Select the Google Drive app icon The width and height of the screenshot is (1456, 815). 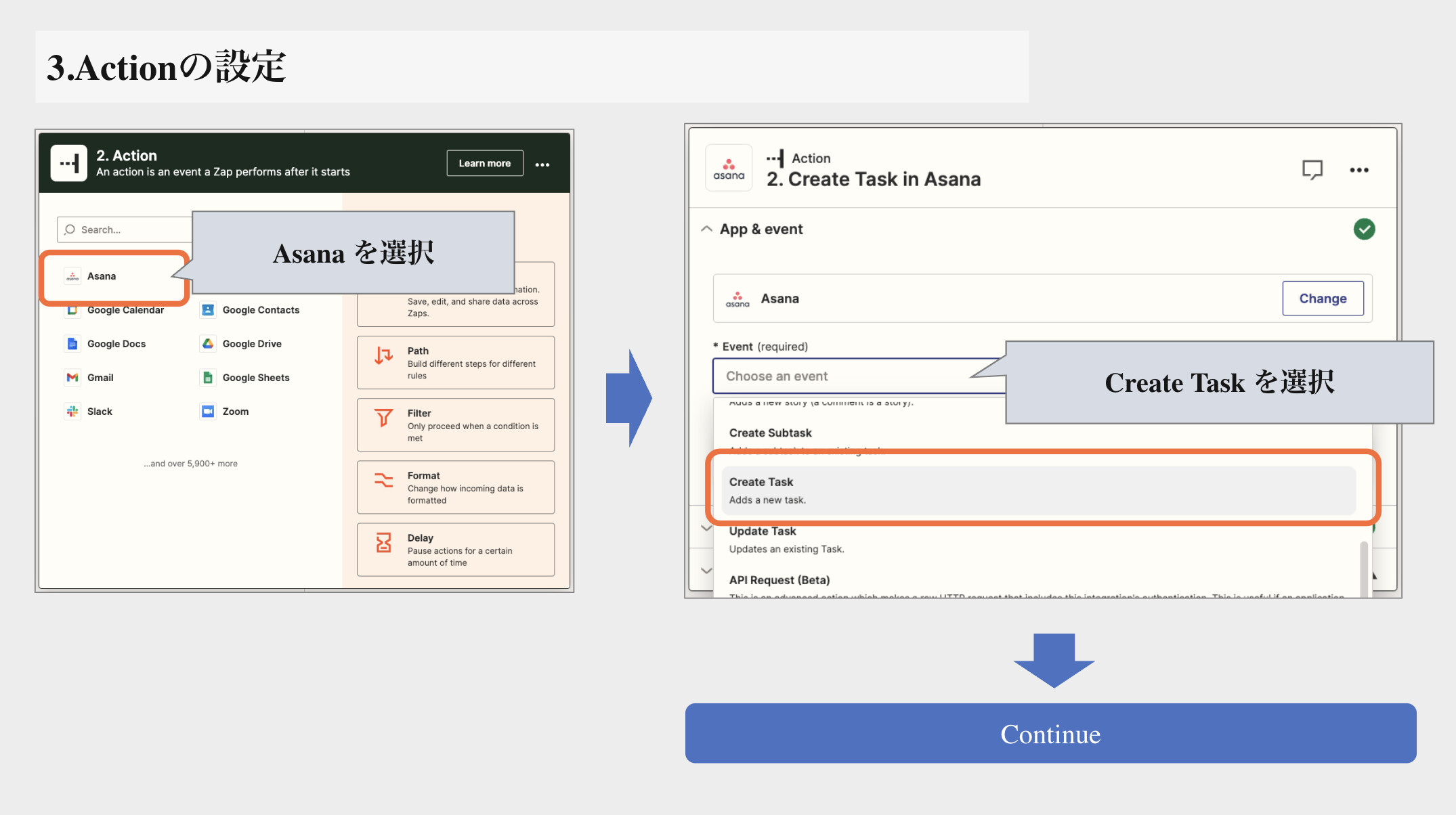[x=208, y=344]
